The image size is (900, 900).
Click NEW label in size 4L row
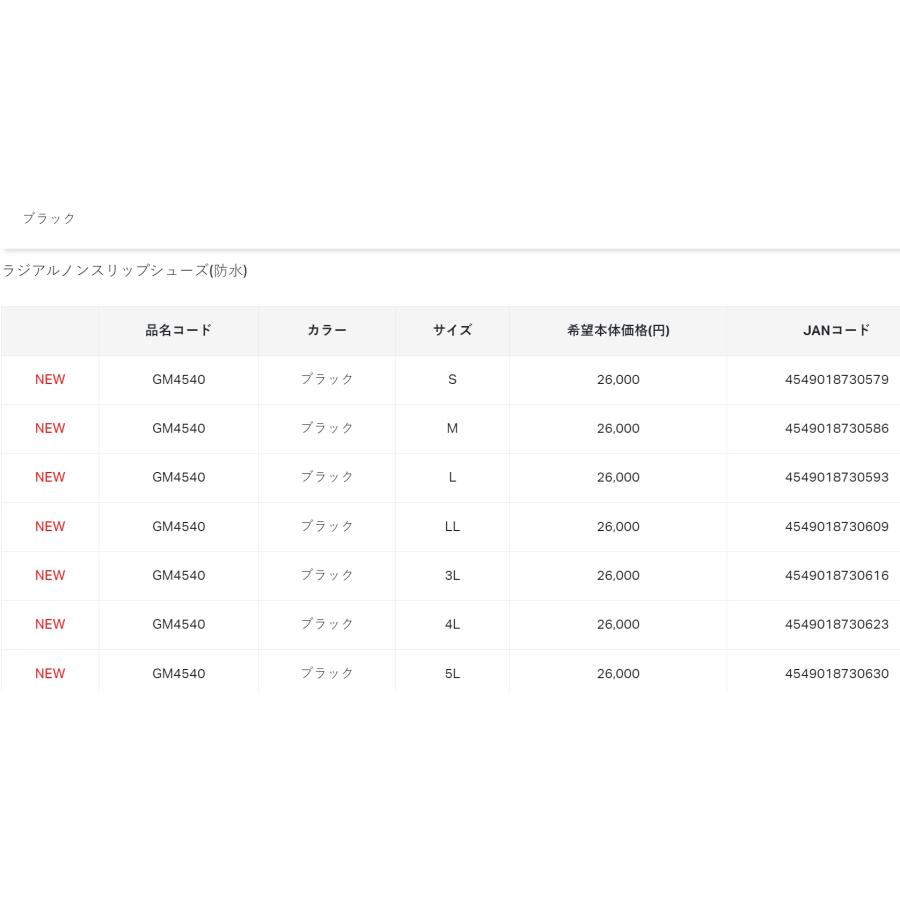click(x=50, y=624)
